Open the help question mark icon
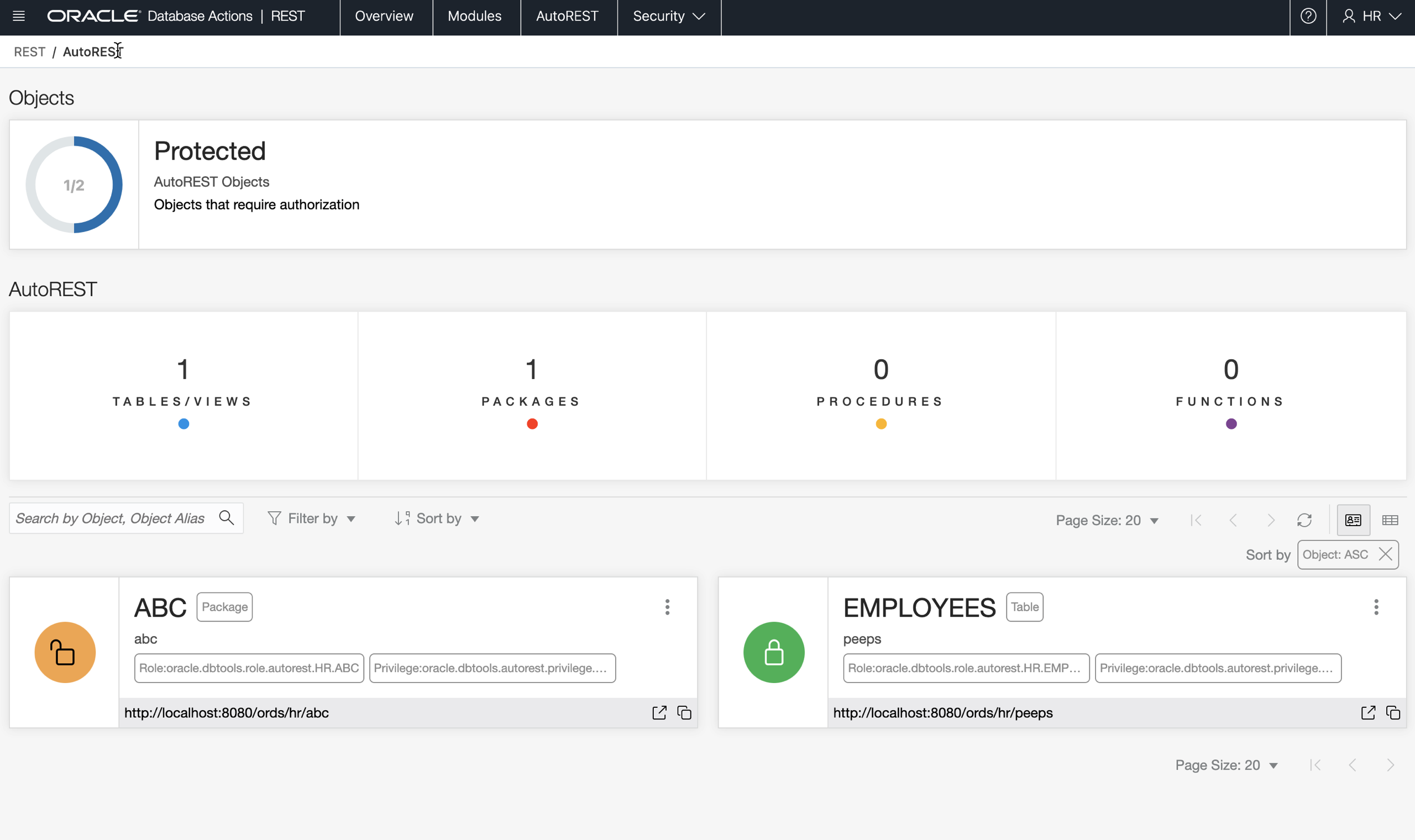 click(1308, 16)
